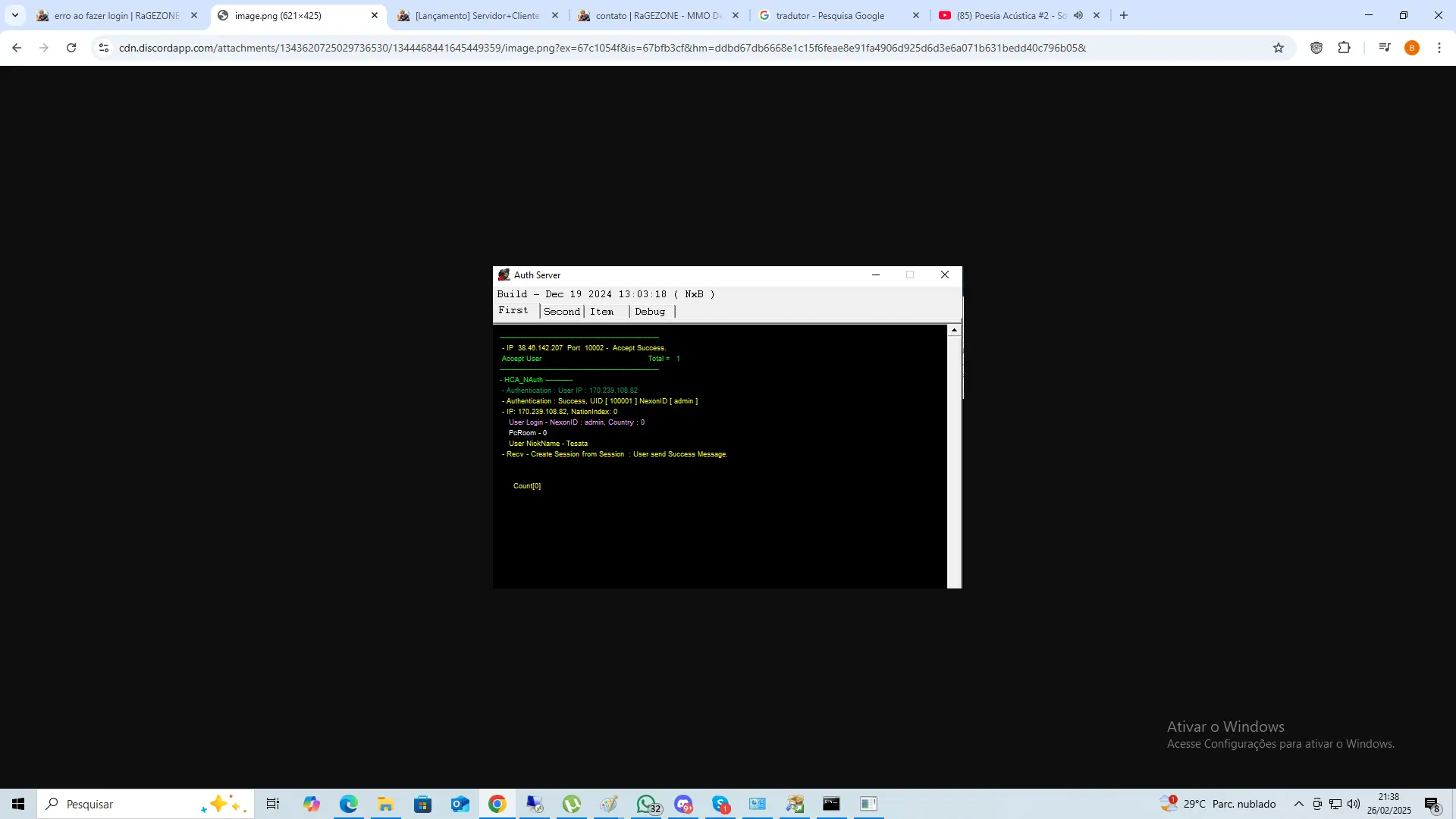This screenshot has width=1456, height=819.
Task: Close the 'tradutor - Pesquisa Google' tab
Action: [916, 15]
